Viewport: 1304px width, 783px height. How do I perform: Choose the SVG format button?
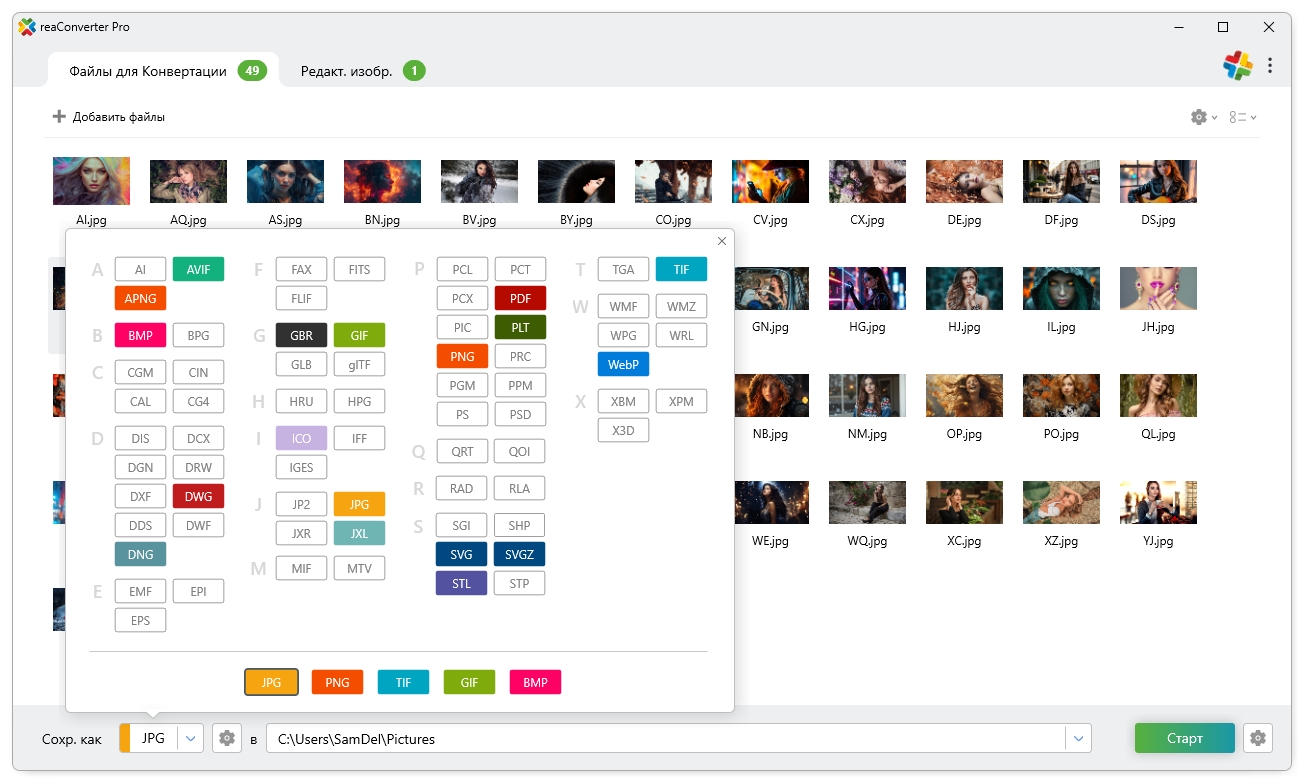click(461, 554)
